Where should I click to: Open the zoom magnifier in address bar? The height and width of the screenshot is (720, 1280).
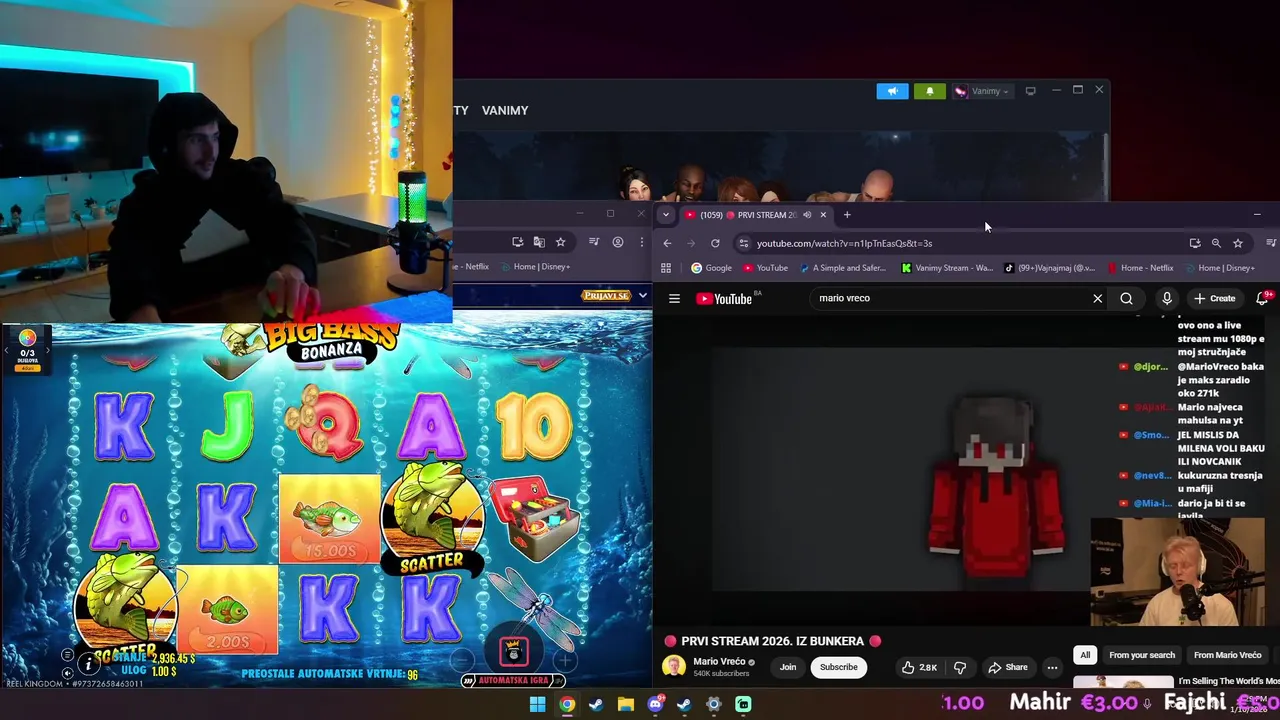tap(1216, 243)
